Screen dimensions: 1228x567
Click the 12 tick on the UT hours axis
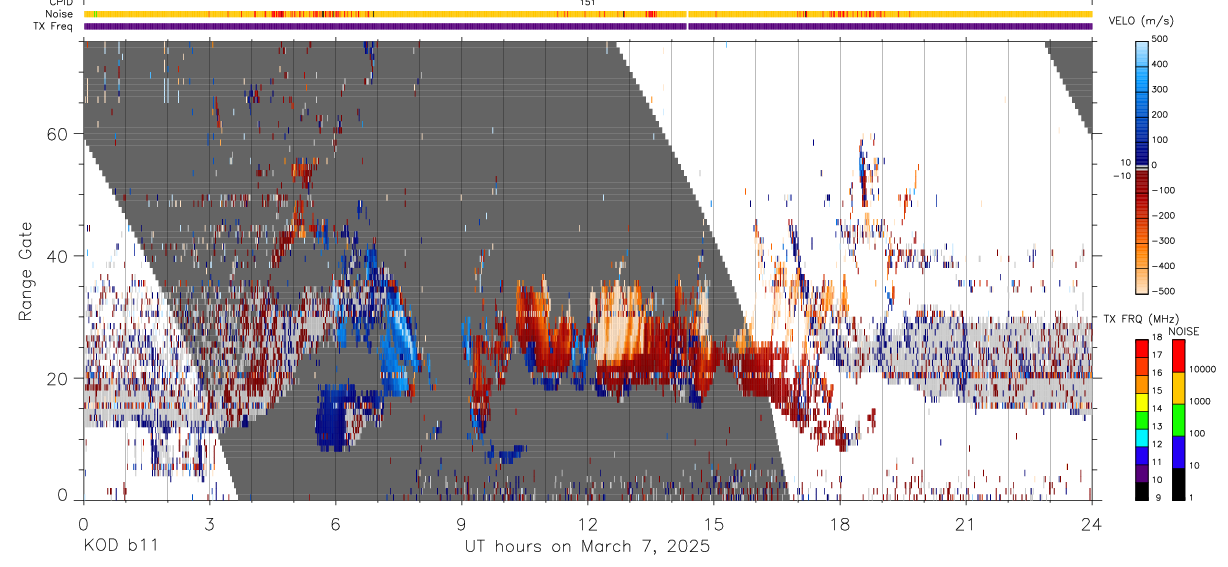pyautogui.click(x=587, y=523)
